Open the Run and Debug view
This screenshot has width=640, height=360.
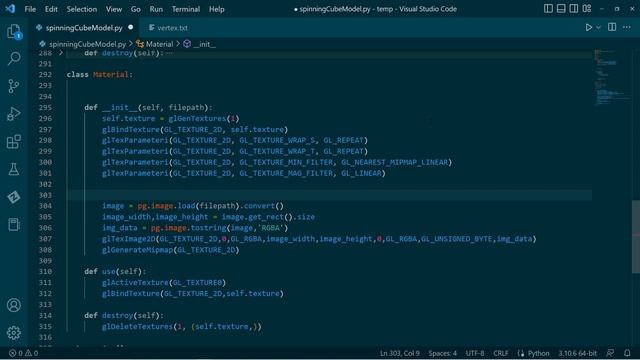click(x=13, y=114)
